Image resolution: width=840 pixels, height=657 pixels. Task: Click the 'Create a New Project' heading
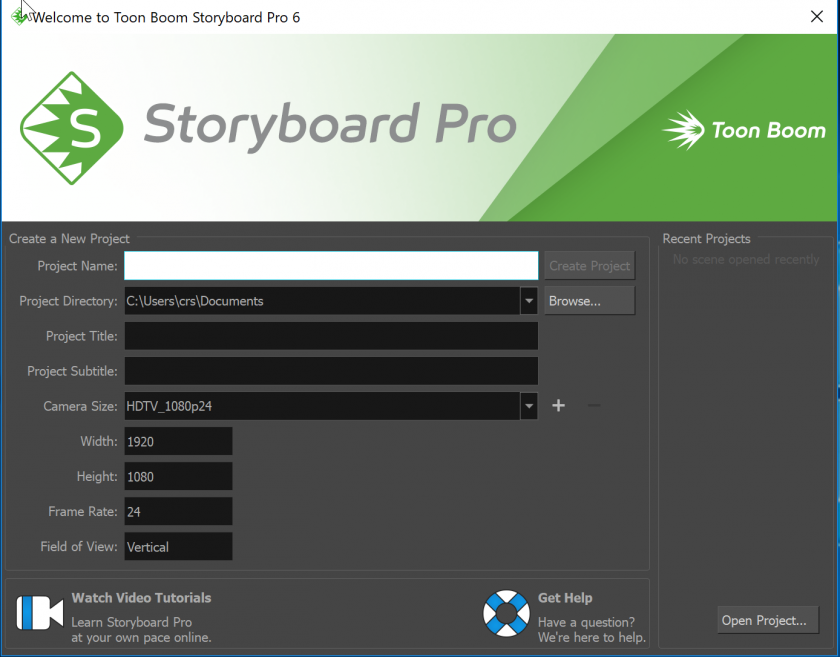click(69, 238)
